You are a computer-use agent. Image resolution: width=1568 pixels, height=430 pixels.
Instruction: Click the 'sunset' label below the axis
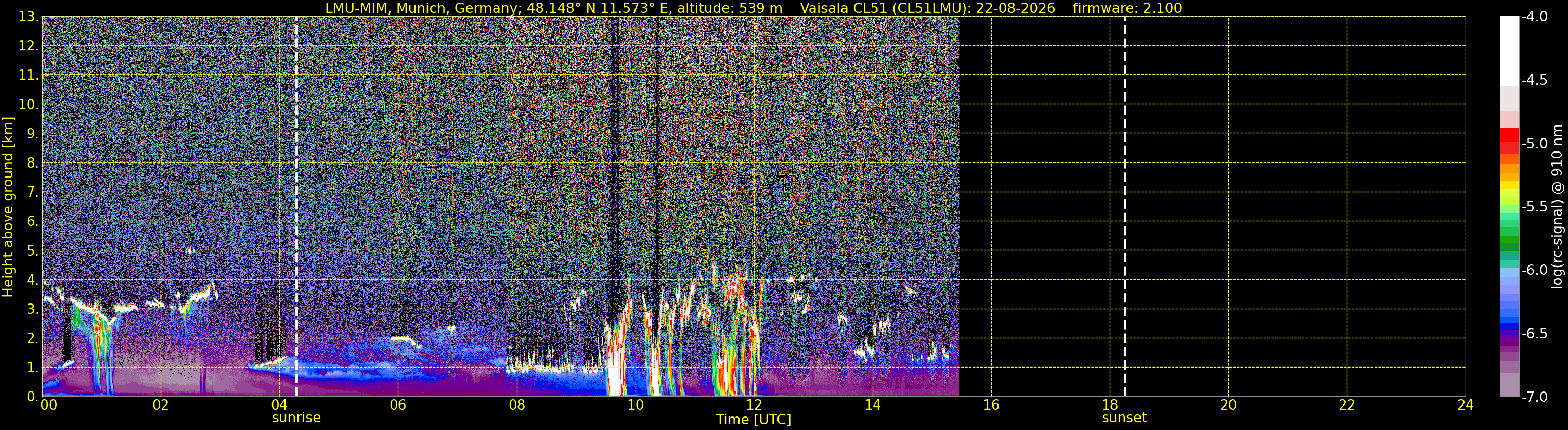(x=1124, y=418)
